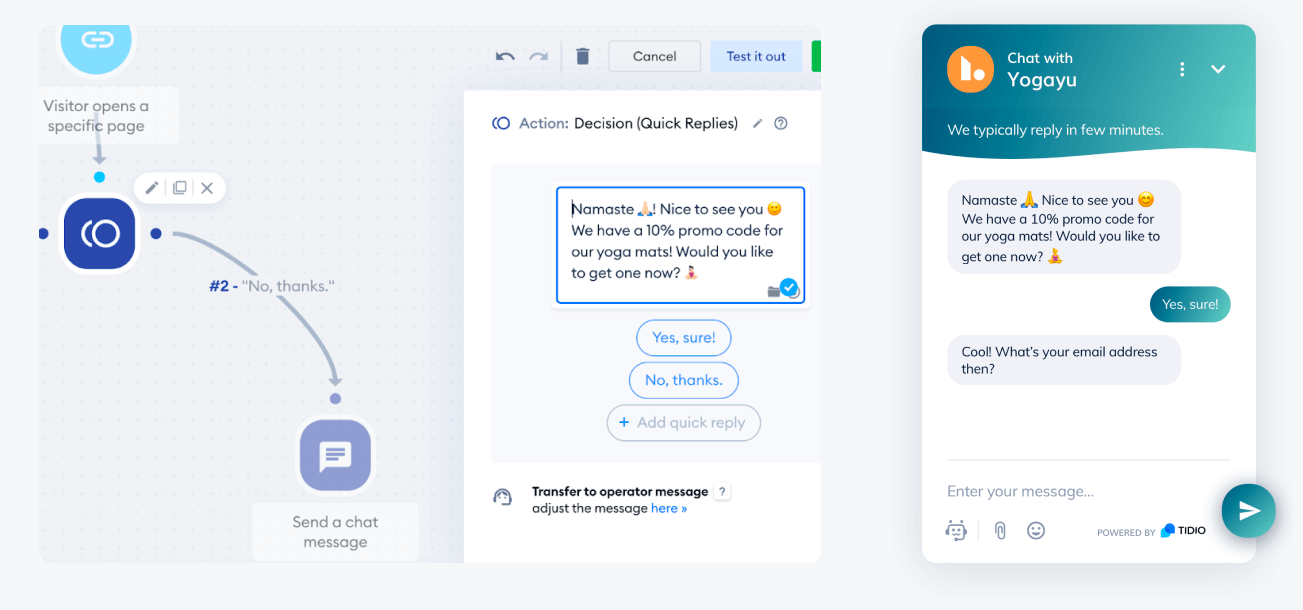Click the undo arrow in the toolbar

pos(505,56)
